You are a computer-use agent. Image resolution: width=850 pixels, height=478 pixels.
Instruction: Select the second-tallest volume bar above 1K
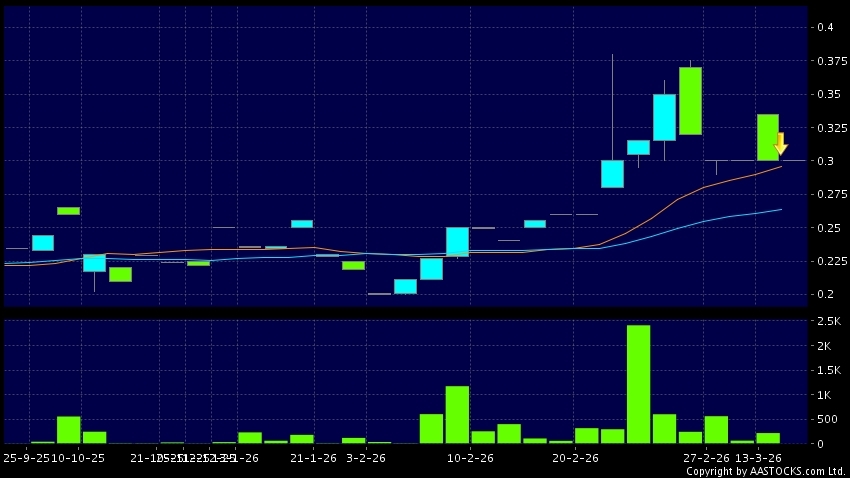pos(457,414)
